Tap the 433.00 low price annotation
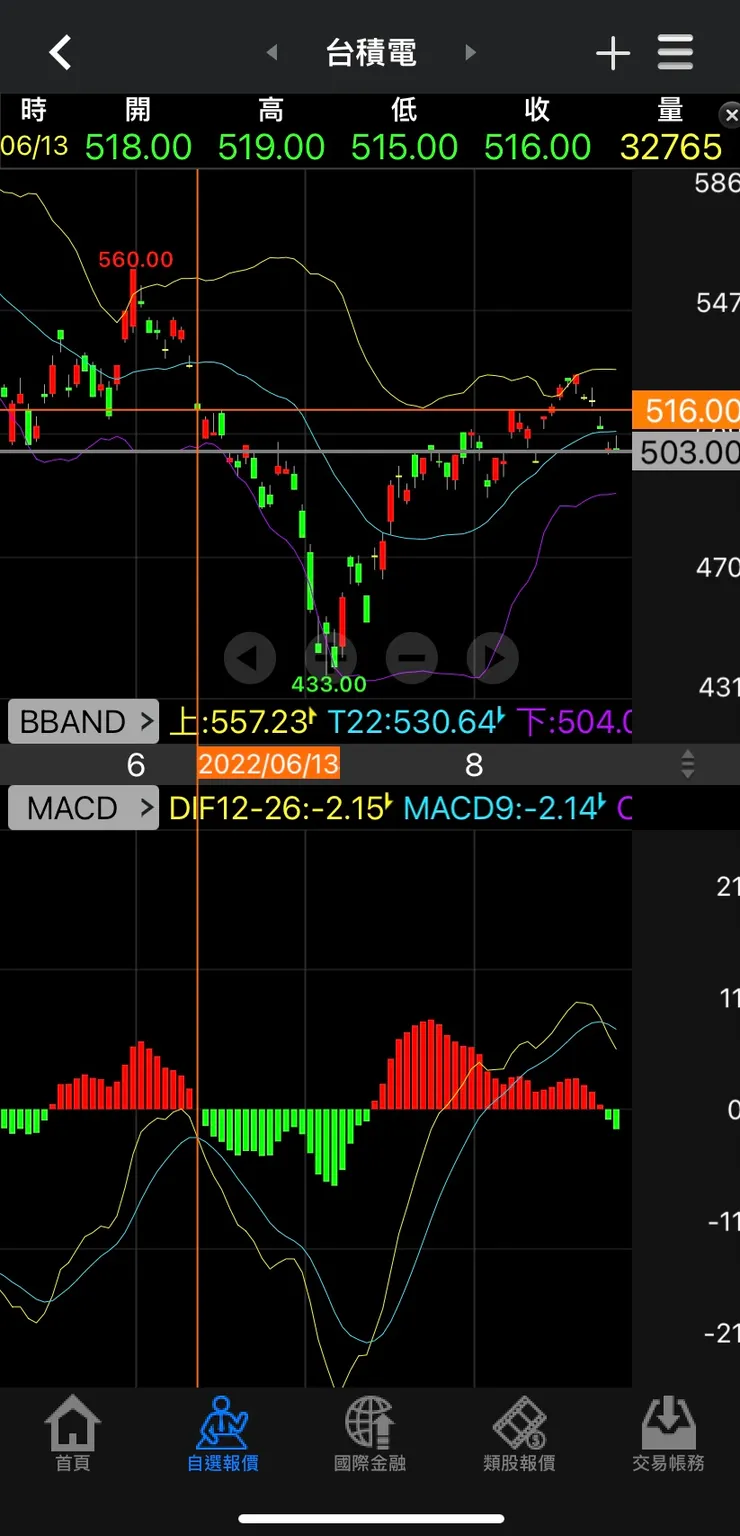Viewport: 740px width, 1536px height. pyautogui.click(x=329, y=685)
